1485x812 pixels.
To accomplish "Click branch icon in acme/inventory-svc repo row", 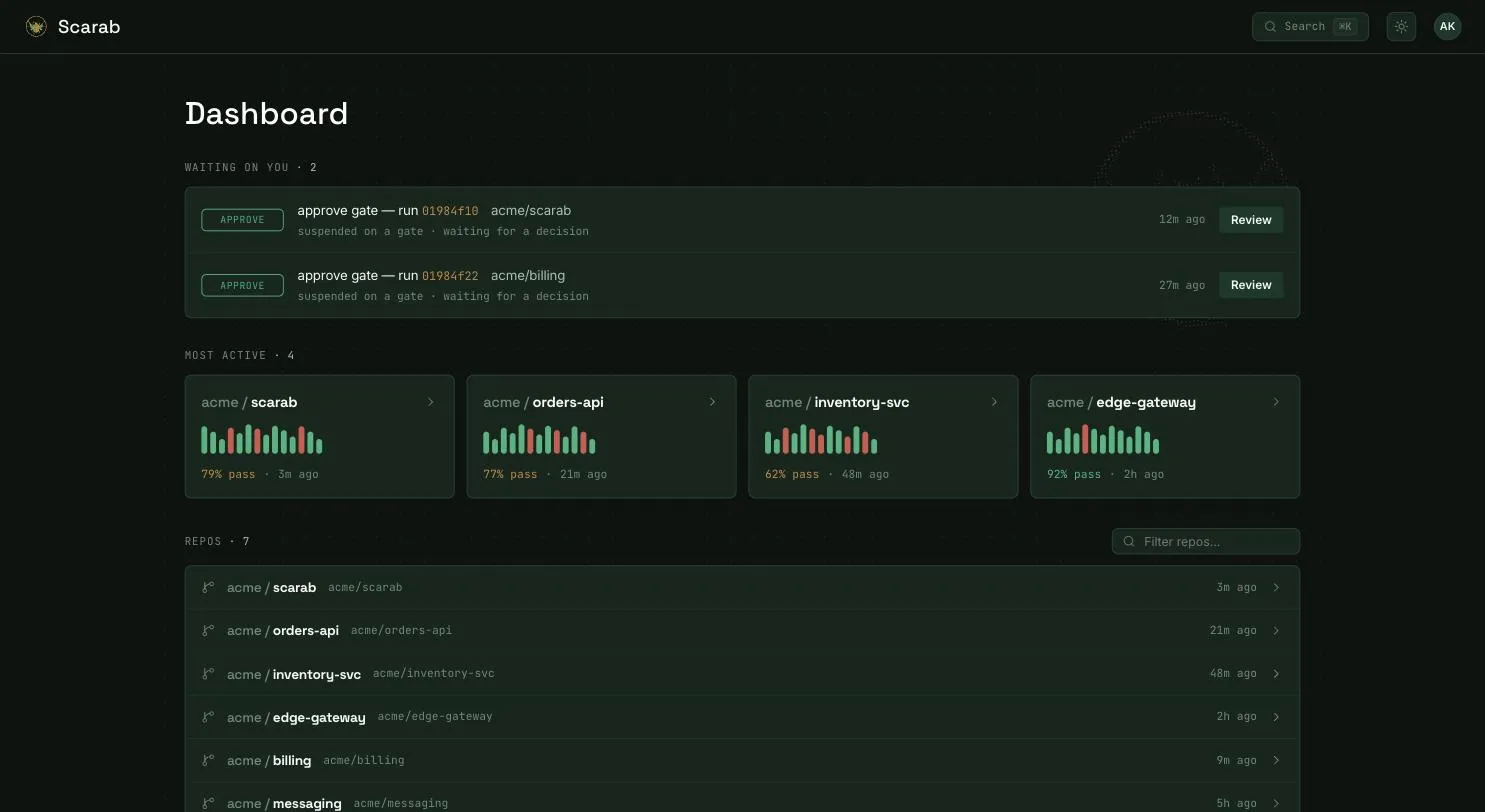I will click(208, 673).
